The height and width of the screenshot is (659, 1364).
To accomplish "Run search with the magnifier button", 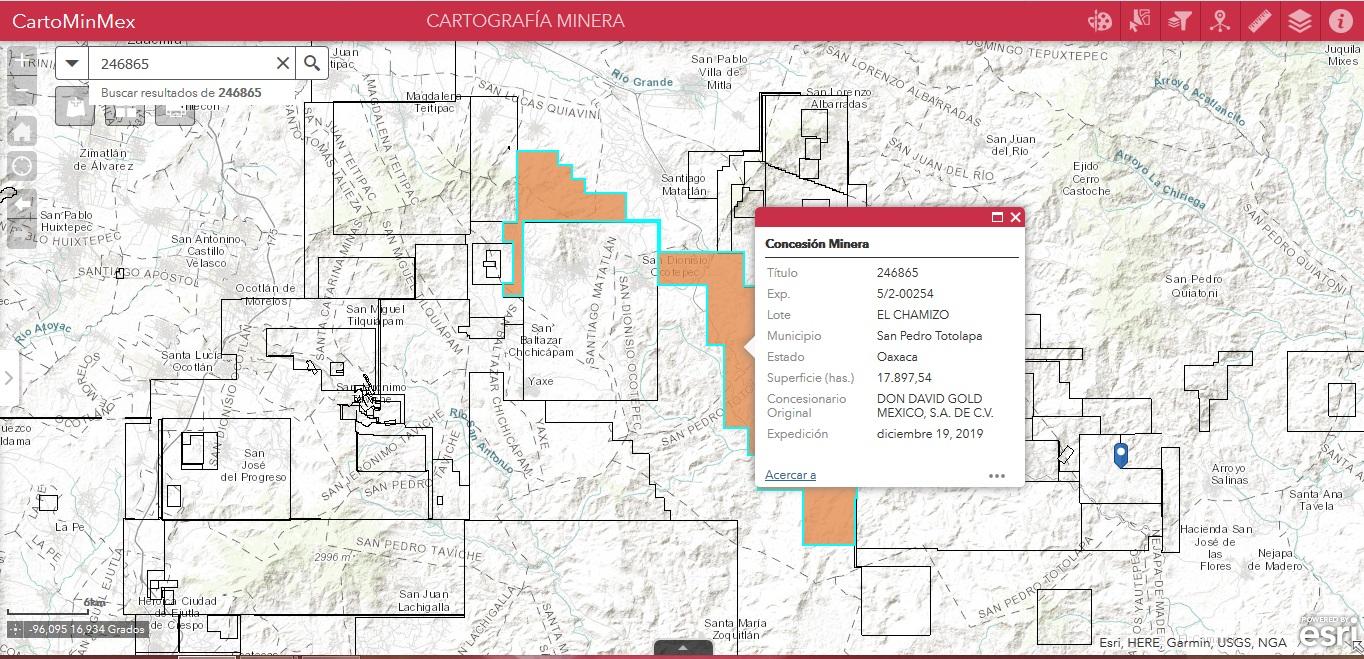I will click(312, 63).
